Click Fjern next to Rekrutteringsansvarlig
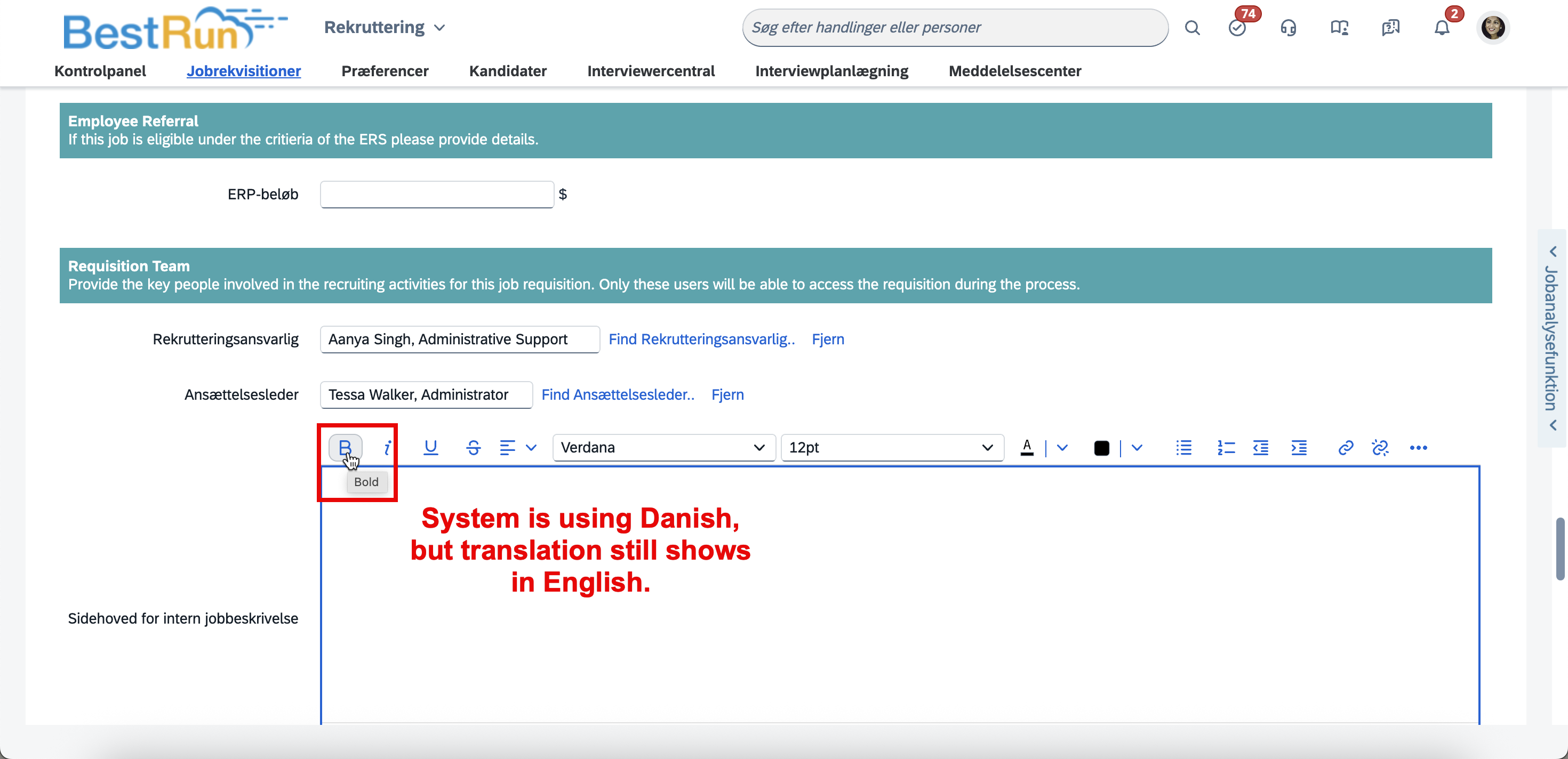Screen dimensions: 1568x759 [828, 340]
